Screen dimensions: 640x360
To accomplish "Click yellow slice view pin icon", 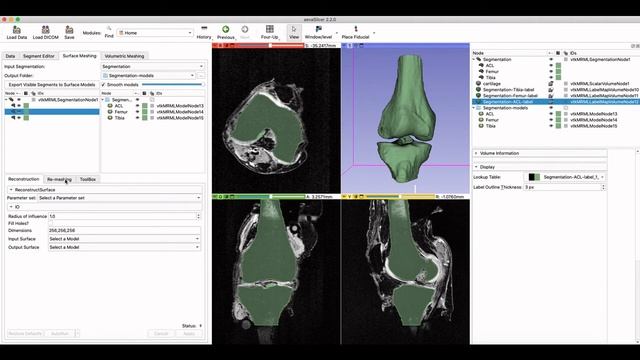I will [x=344, y=196].
